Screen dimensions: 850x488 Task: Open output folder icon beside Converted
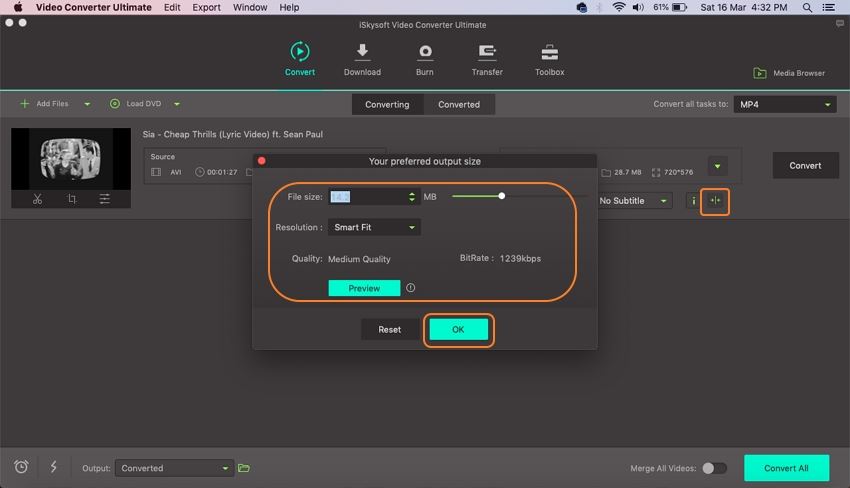(x=244, y=468)
